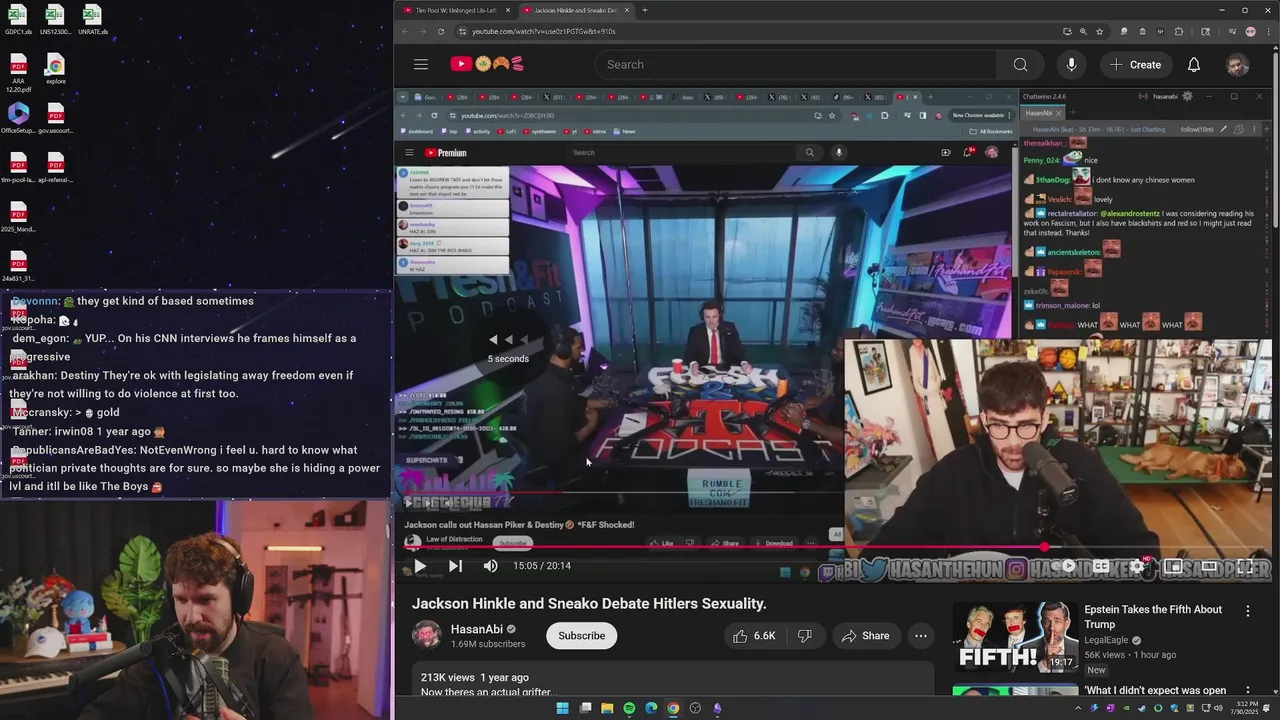
Task: Toggle closed captions in the player
Action: pyautogui.click(x=1101, y=566)
